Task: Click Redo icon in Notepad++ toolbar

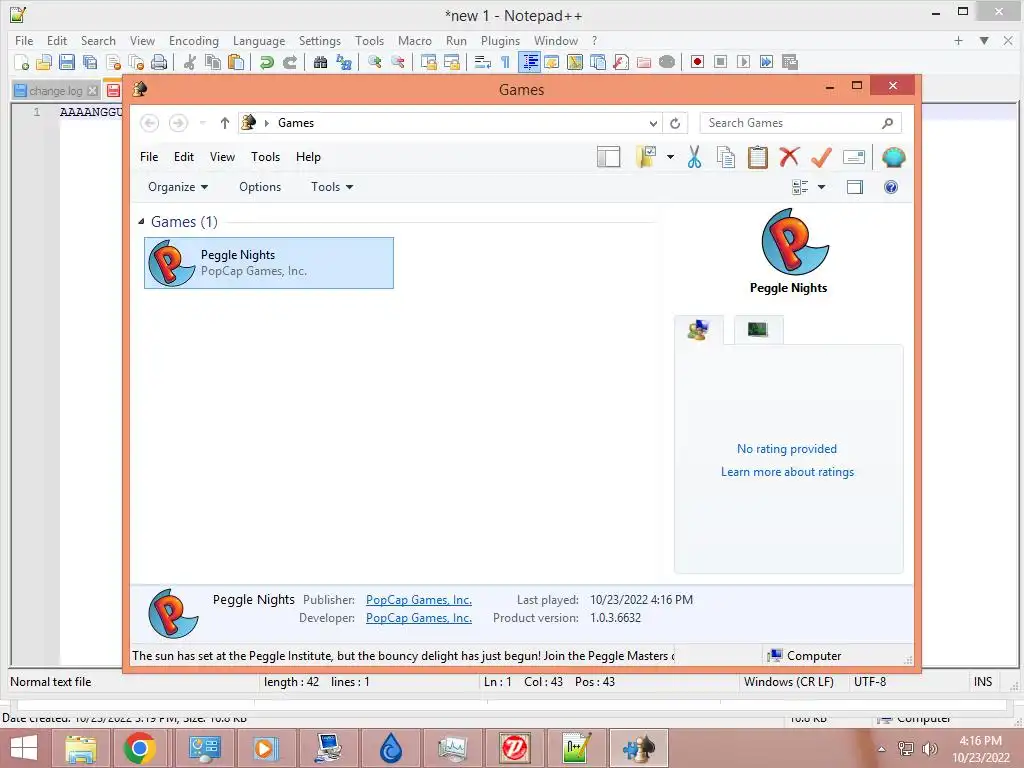Action: [x=290, y=62]
